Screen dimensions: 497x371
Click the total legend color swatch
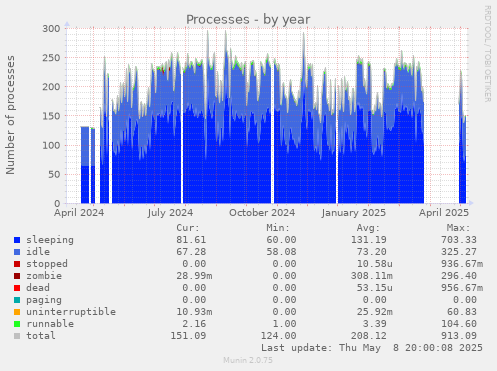tap(17, 336)
